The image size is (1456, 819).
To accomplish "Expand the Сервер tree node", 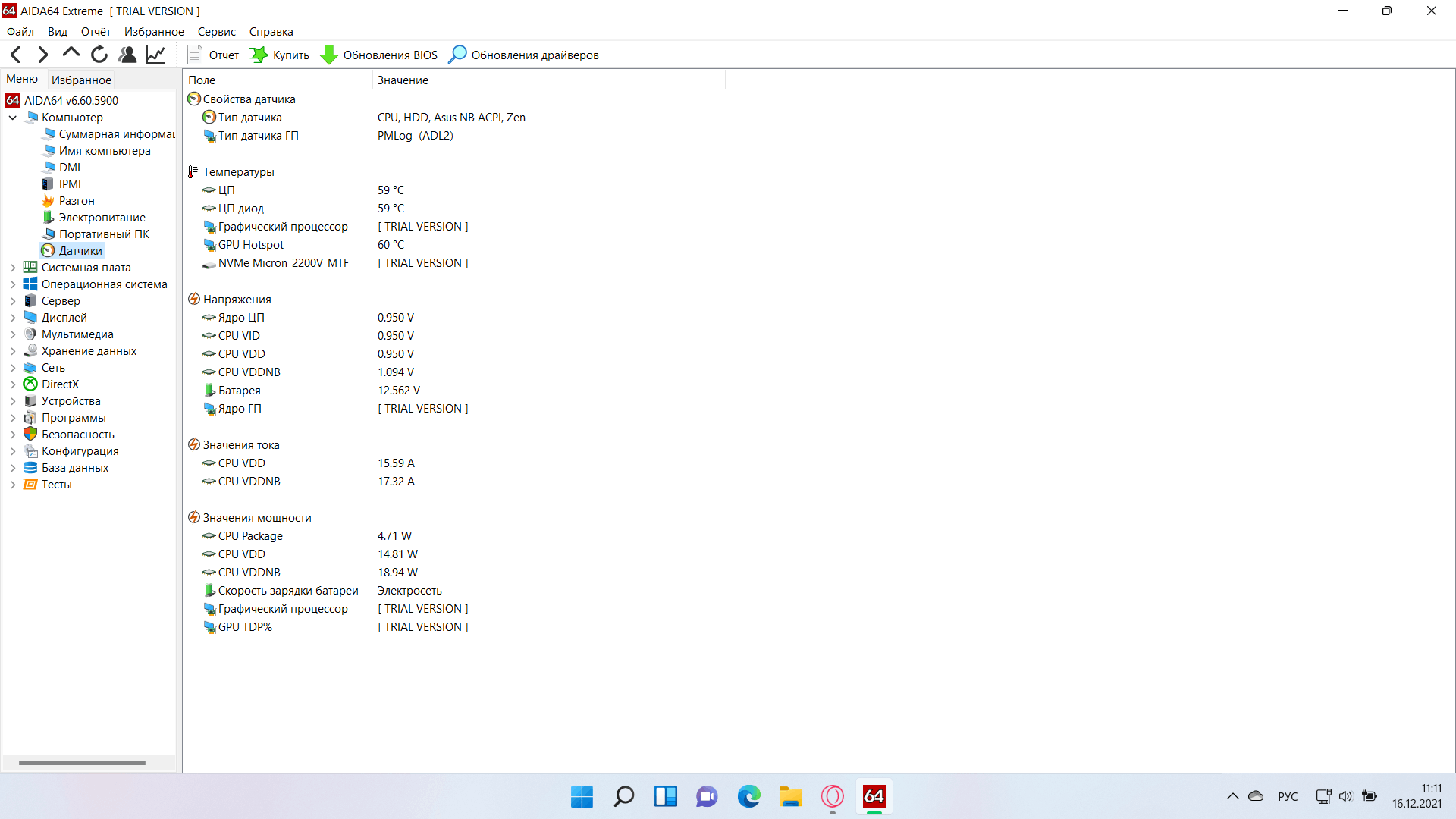I will coord(13,301).
